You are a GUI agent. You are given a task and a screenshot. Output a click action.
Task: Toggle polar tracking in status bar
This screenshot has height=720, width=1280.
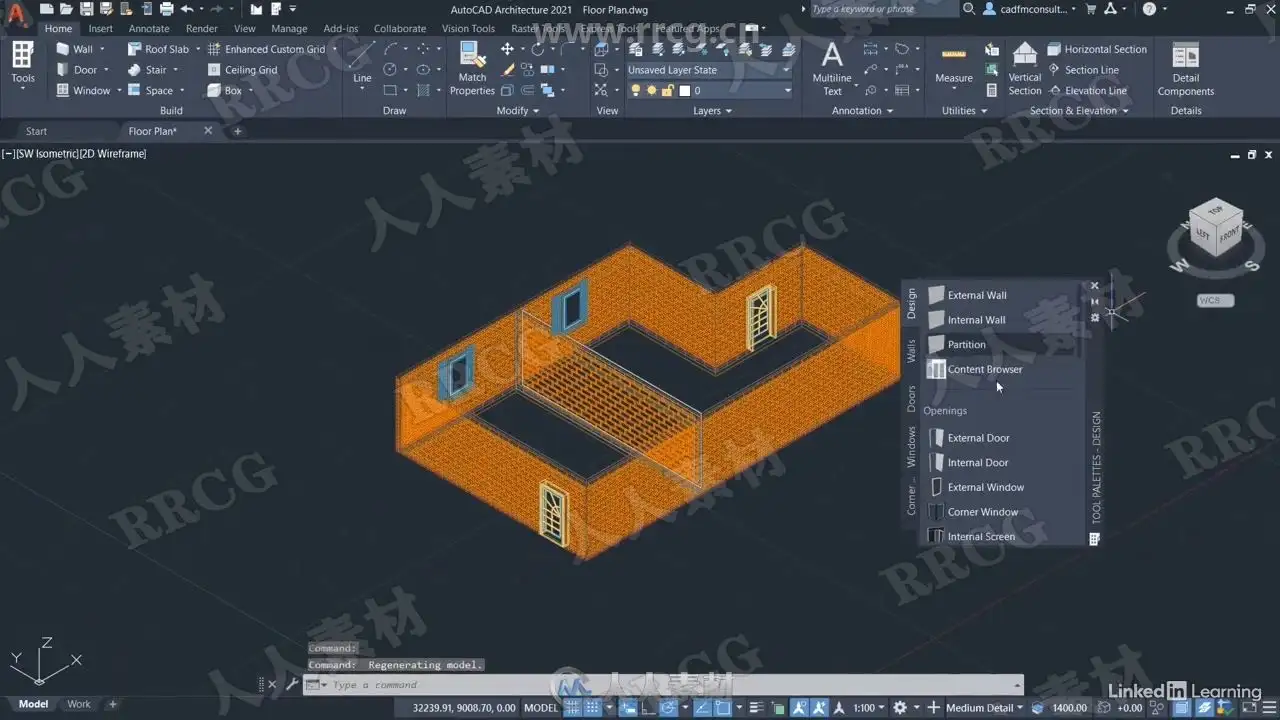[x=668, y=708]
